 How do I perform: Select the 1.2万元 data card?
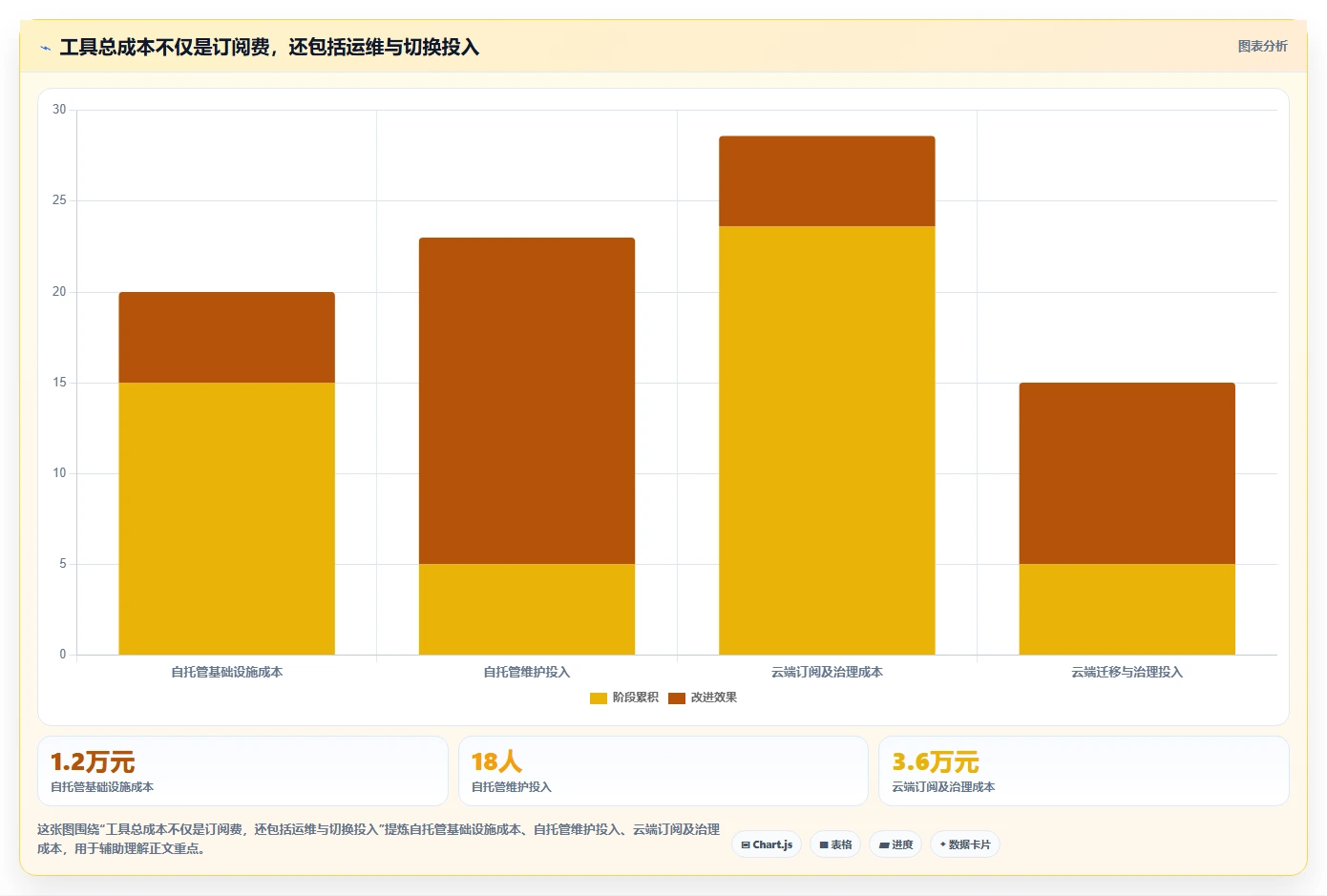tap(242, 771)
